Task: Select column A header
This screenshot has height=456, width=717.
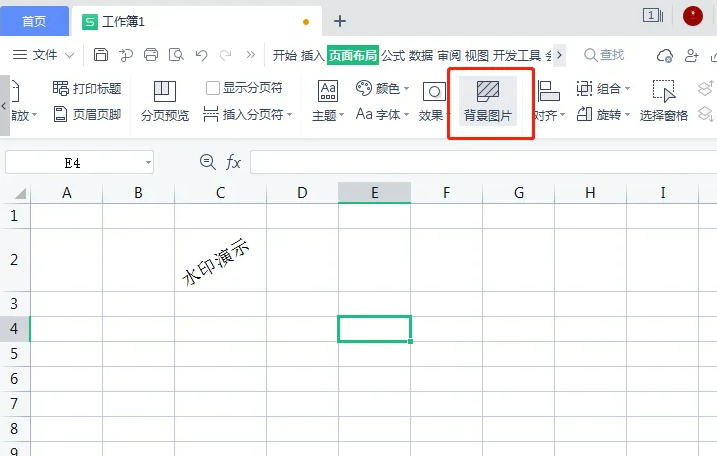Action: (67, 193)
